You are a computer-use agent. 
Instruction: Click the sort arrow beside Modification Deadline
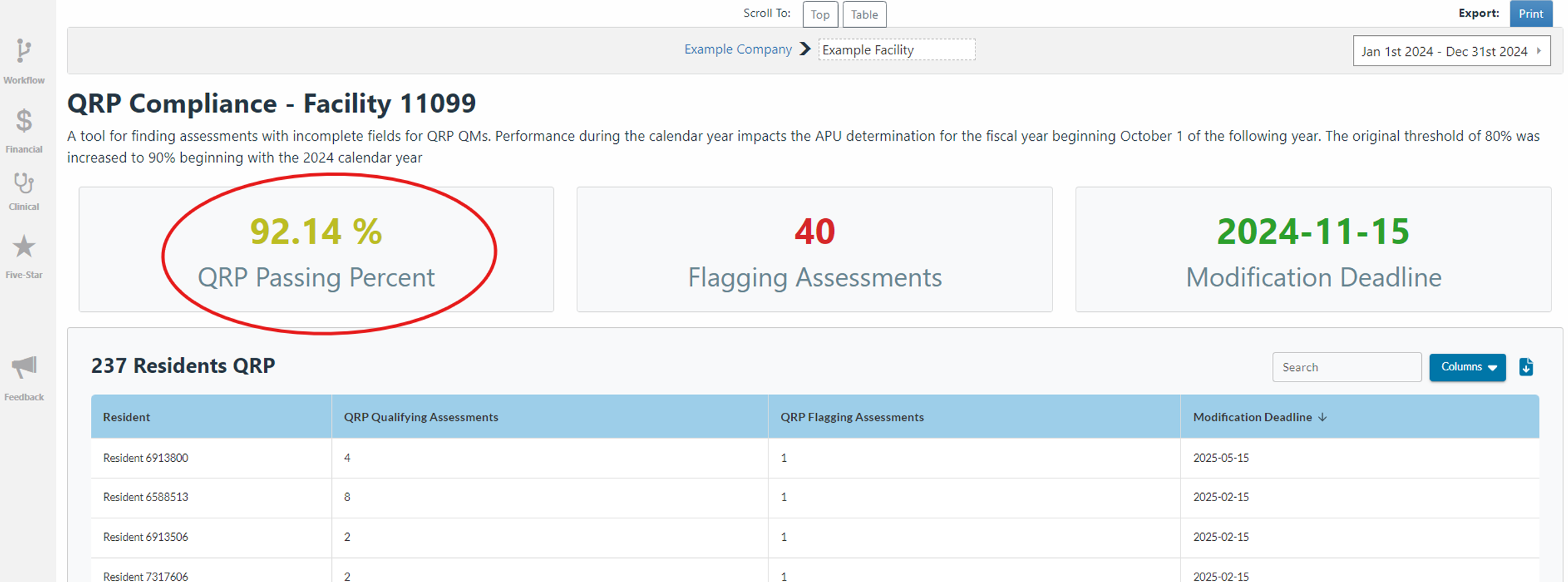click(1322, 417)
